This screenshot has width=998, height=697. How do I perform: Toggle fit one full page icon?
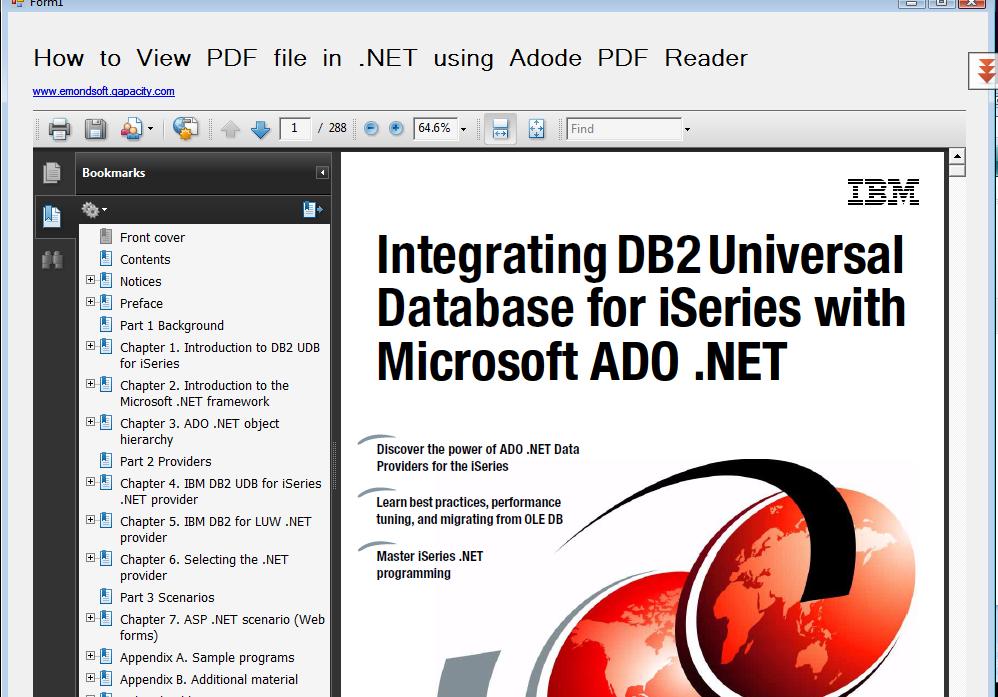pos(537,129)
